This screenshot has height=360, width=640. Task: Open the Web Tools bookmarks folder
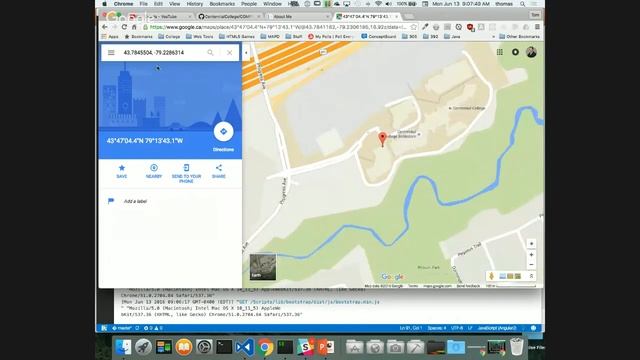point(200,37)
